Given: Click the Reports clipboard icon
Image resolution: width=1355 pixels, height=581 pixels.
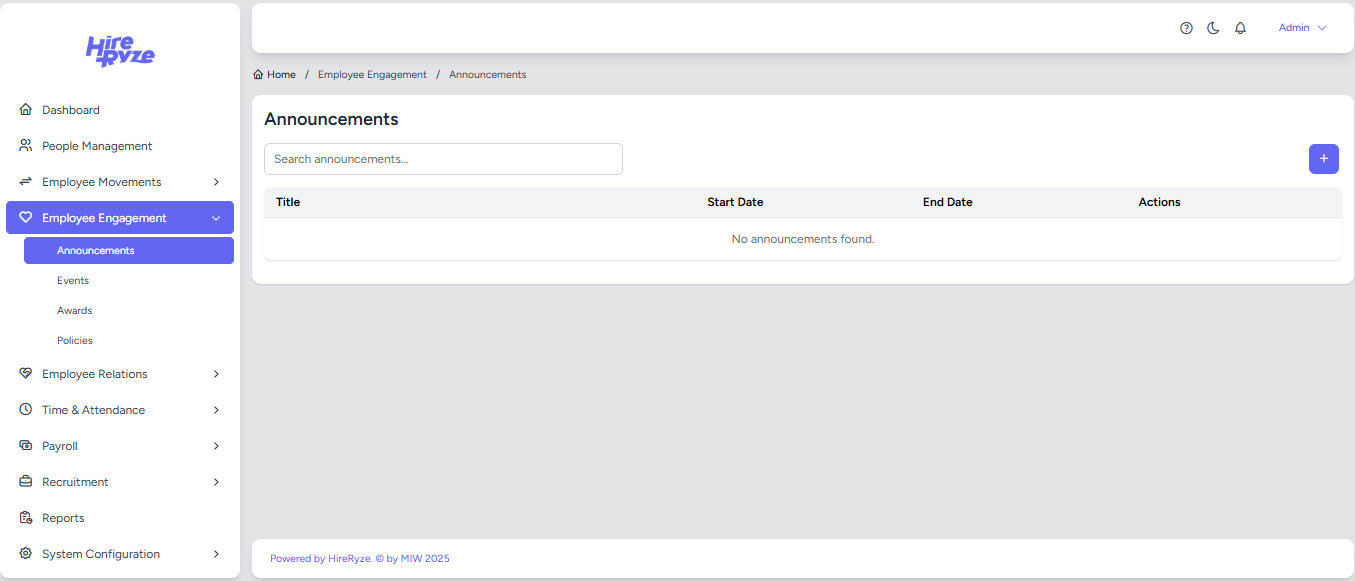Looking at the screenshot, I should click(x=26, y=518).
